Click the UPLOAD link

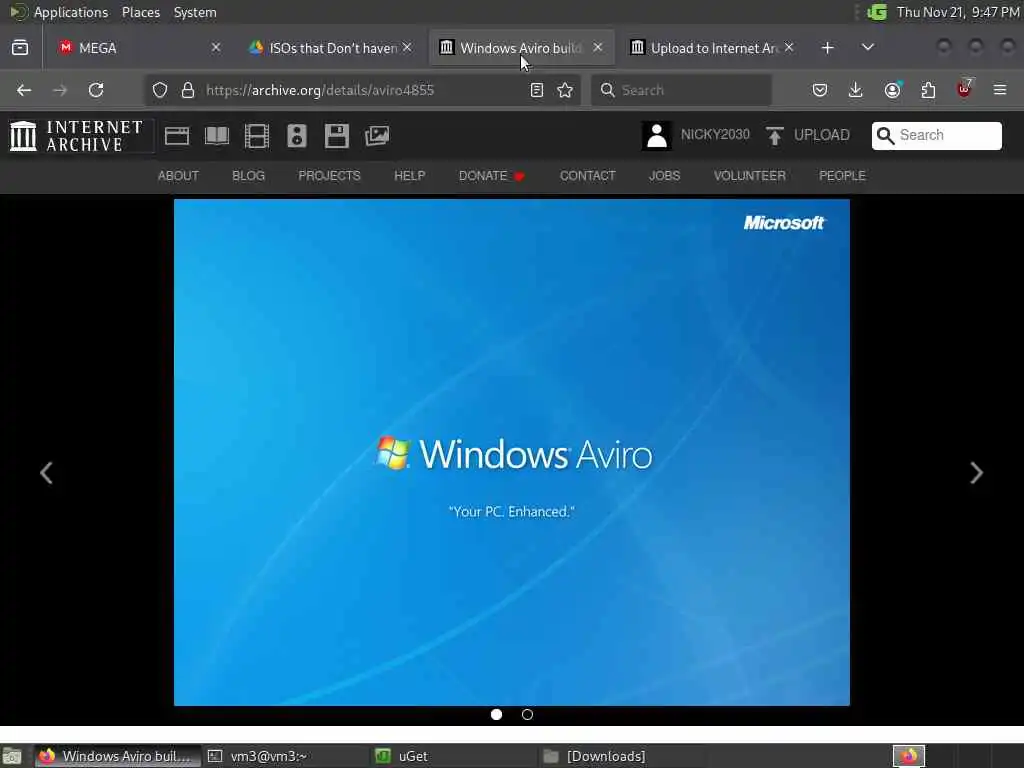click(822, 135)
